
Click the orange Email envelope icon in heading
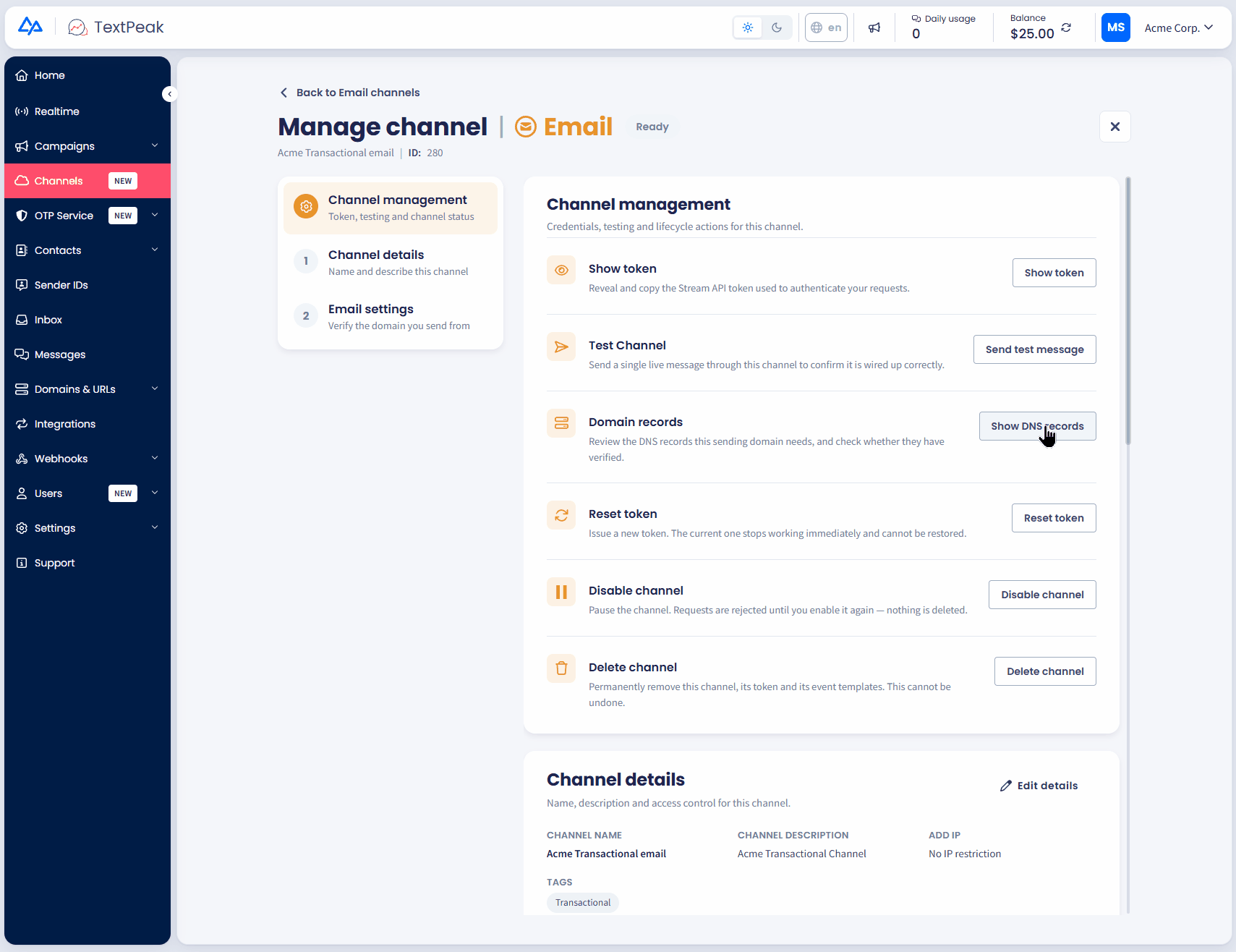pyautogui.click(x=526, y=127)
